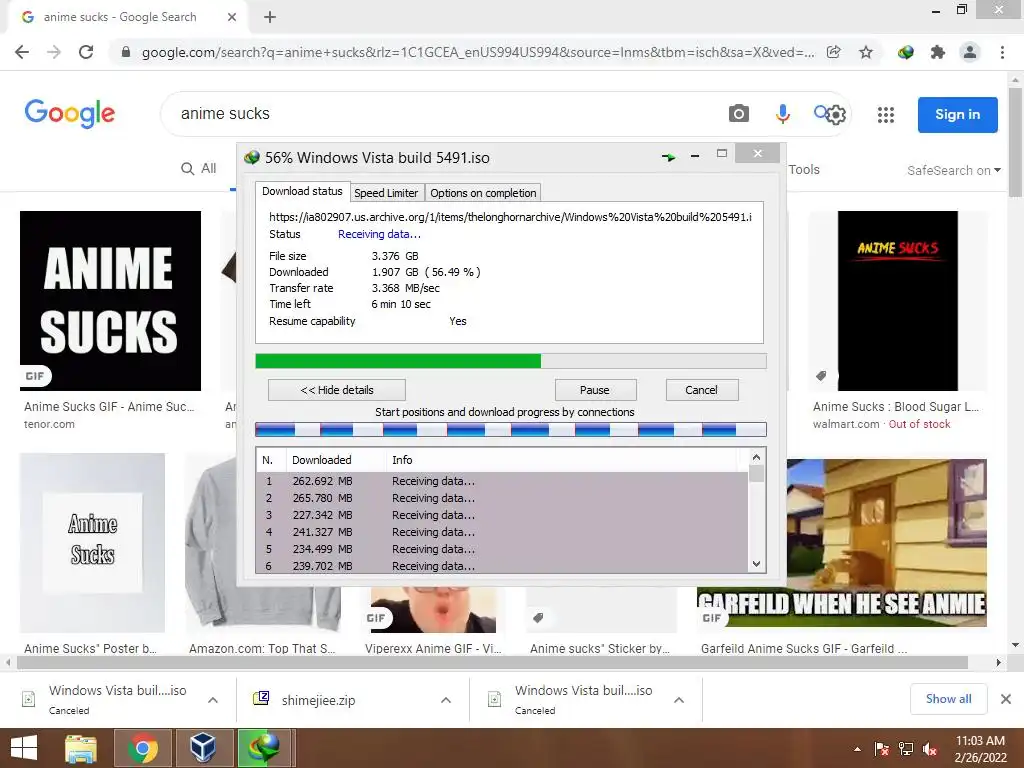
Task: Click the IDM extension icon in Chrome toolbar
Action: point(905,52)
